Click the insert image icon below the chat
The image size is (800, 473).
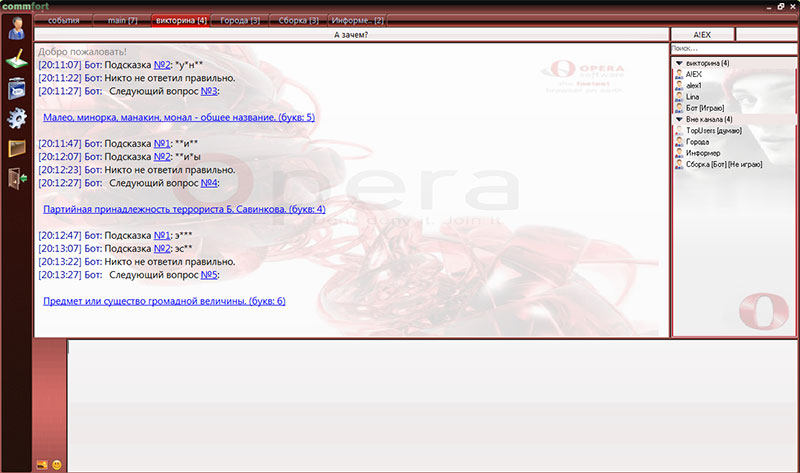pos(42,465)
